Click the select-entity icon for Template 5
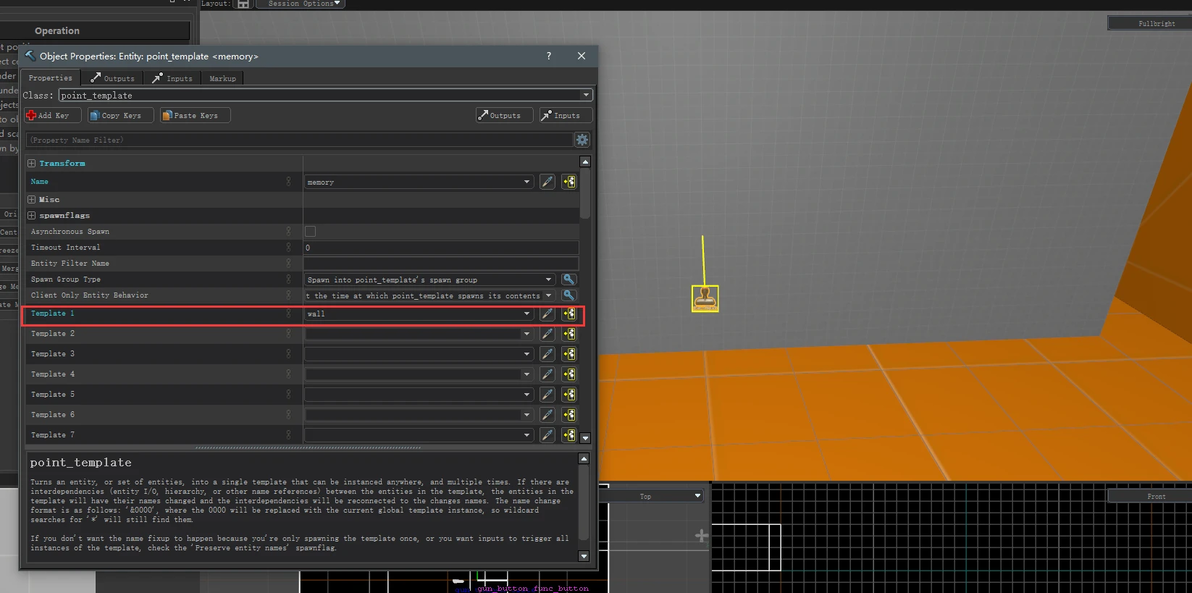Screen dimensions: 1192x593 [x=569, y=394]
